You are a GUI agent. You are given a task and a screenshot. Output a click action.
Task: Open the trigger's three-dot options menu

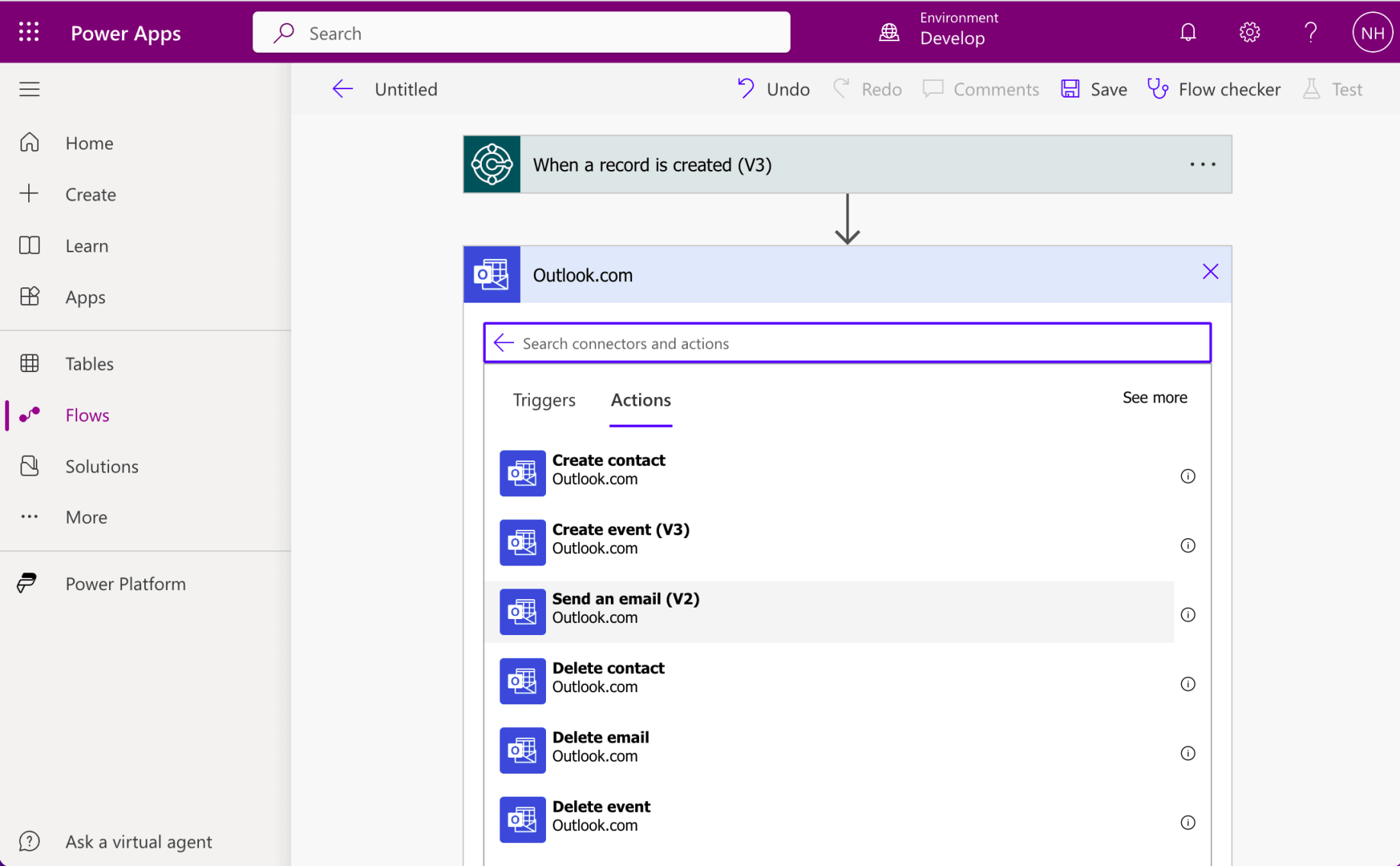[1203, 165]
